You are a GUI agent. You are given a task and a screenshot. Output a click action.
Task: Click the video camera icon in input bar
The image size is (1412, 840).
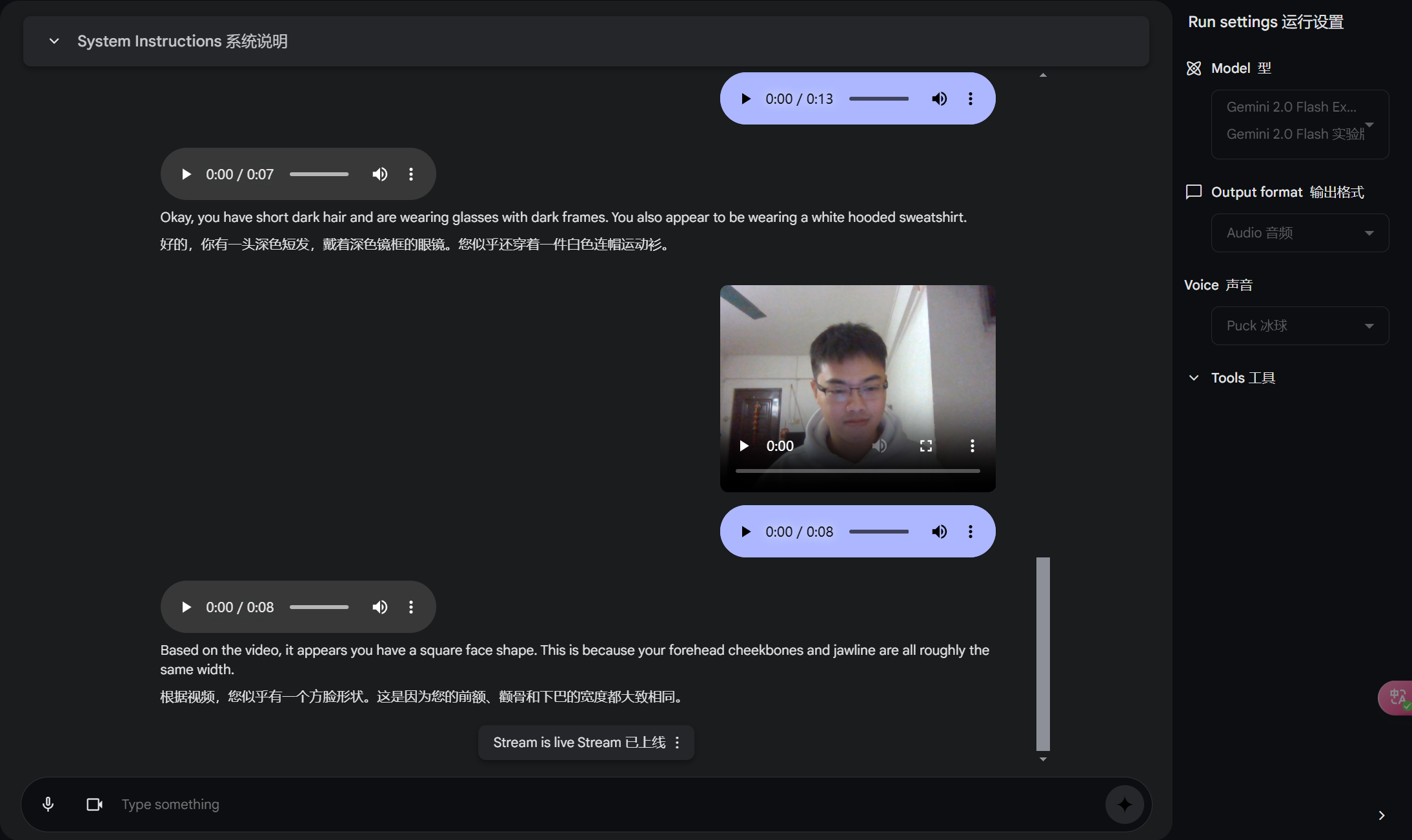pos(94,804)
